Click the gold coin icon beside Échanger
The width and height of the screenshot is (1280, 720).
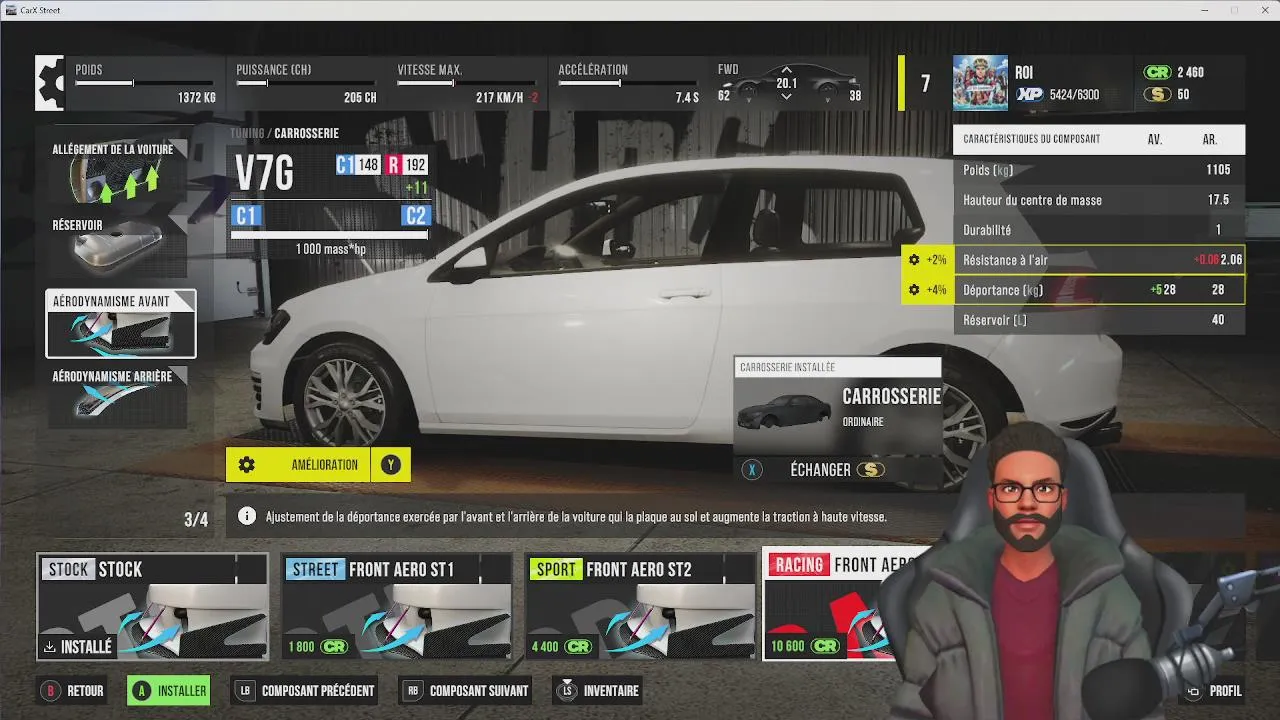click(870, 470)
